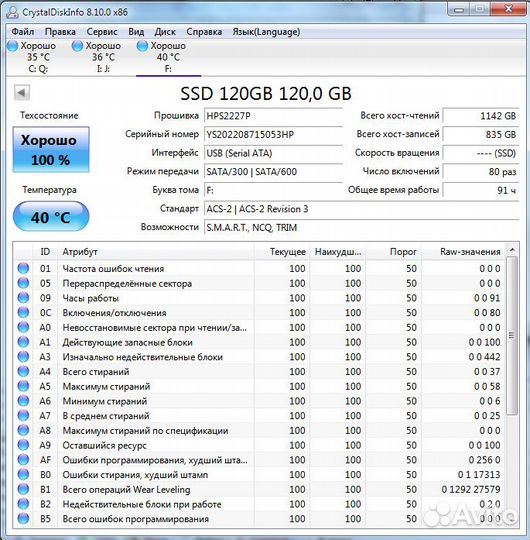Select the Всего операций Wear Leveling attribute name
The height and width of the screenshot is (540, 530).
pyautogui.click(x=126, y=490)
